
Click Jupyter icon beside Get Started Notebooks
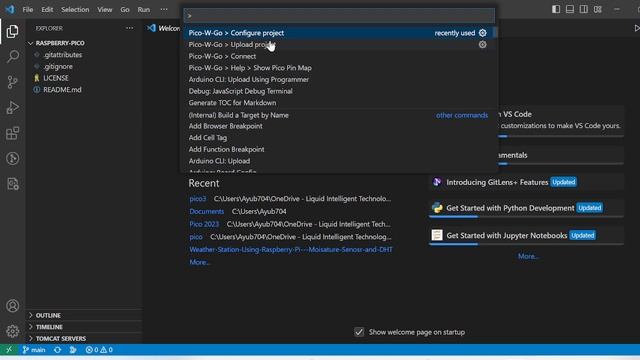coord(437,235)
